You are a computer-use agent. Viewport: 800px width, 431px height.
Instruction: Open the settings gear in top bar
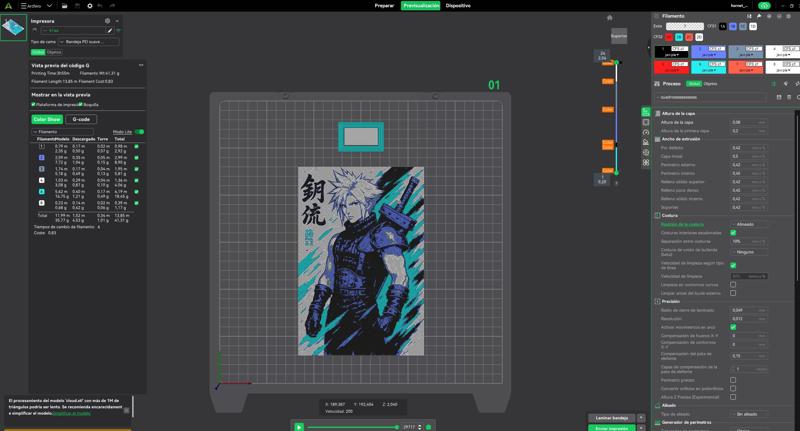point(90,6)
